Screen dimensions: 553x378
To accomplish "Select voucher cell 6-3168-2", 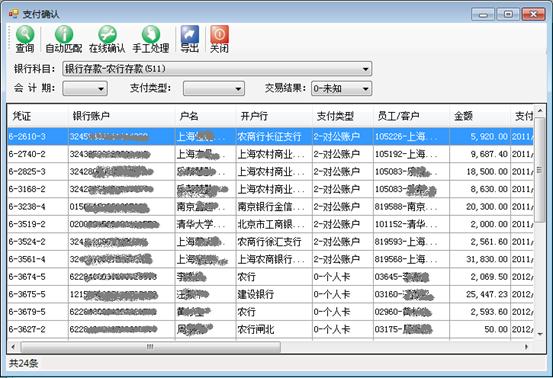I will (37, 189).
